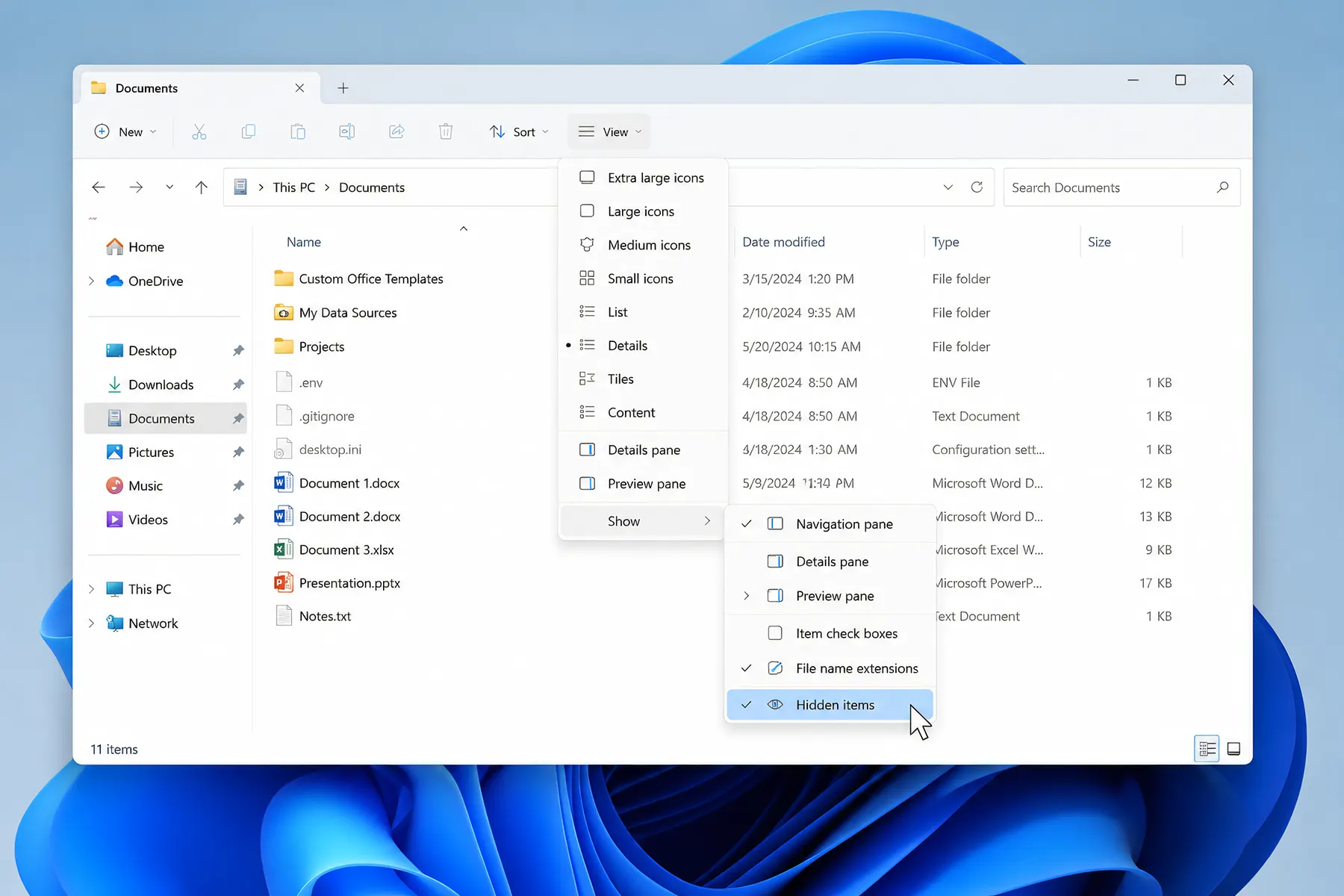1344x896 pixels.
Task: Refresh the Documents folder view
Action: (977, 187)
